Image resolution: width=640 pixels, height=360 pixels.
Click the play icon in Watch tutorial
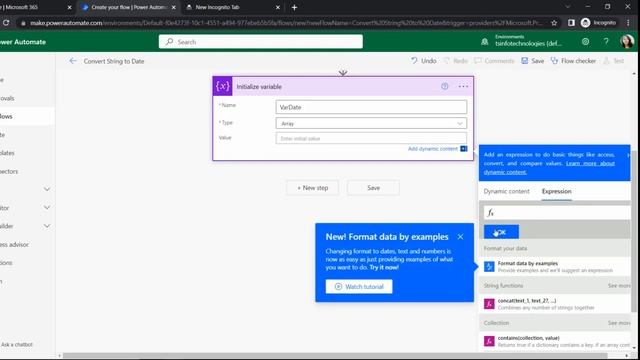[338, 287]
